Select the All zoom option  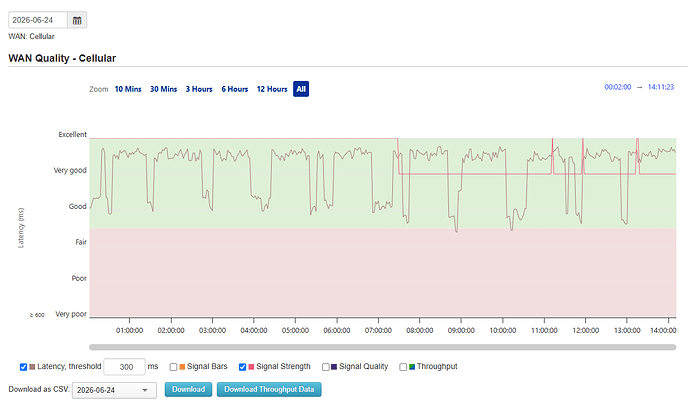pyautogui.click(x=301, y=89)
